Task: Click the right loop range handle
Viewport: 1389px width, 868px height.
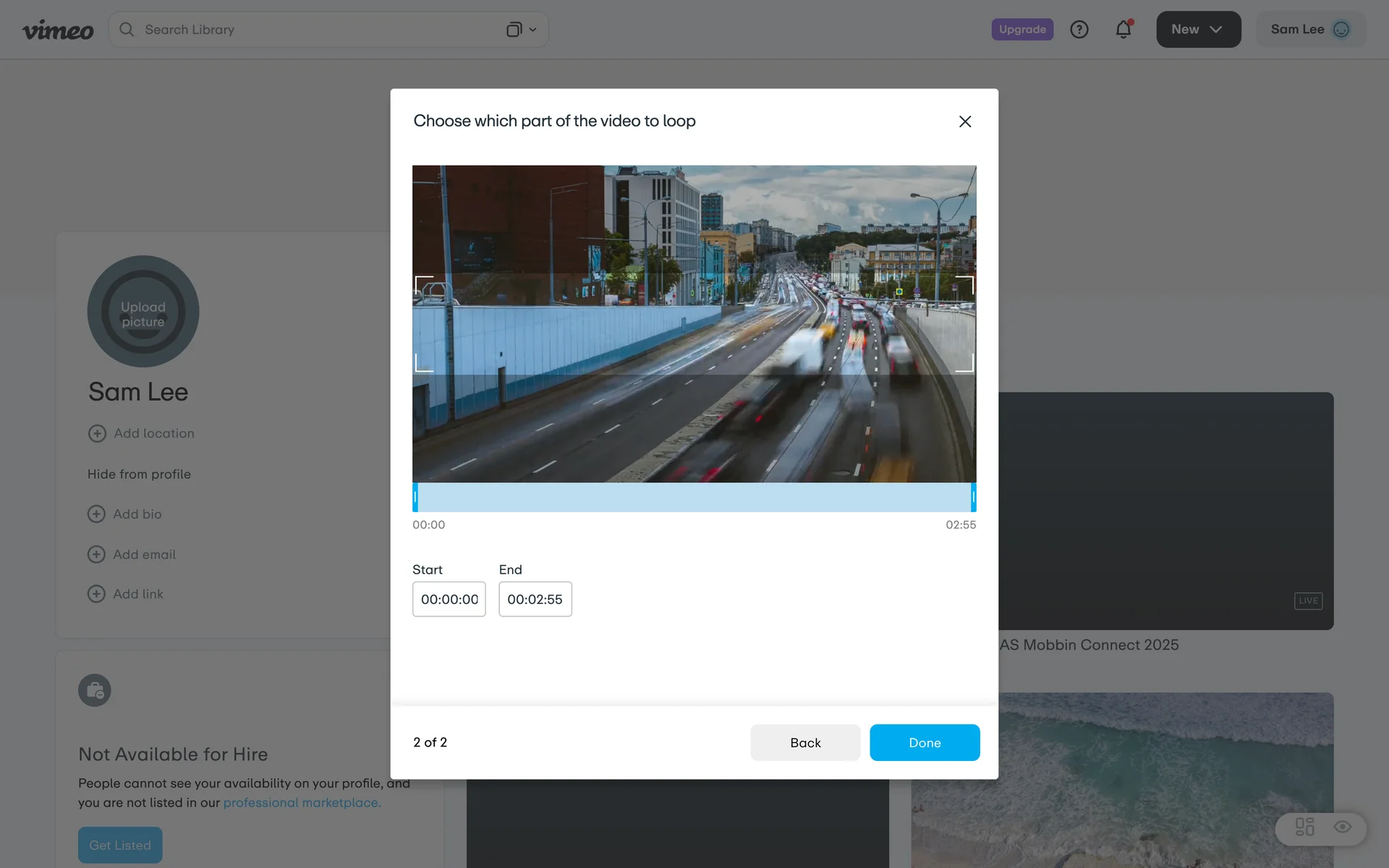Action: (x=973, y=497)
